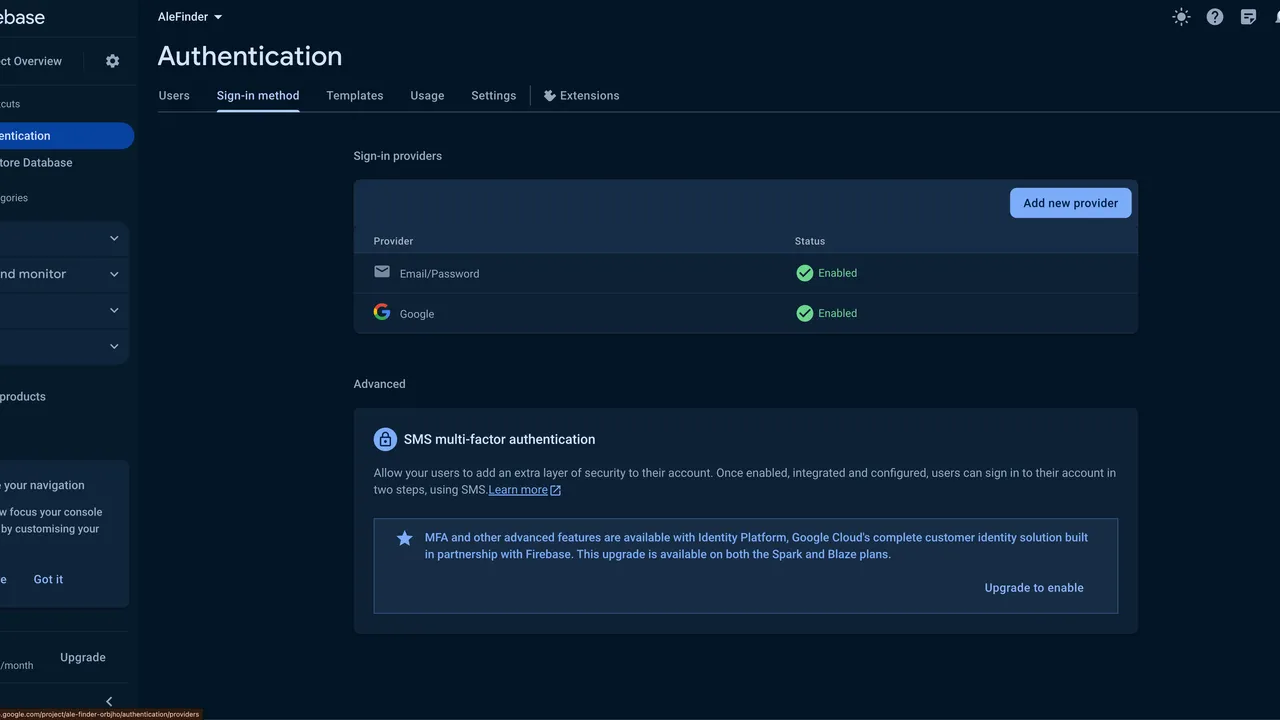The width and height of the screenshot is (1280, 720).
Task: Click the Google logo icon
Action: pyautogui.click(x=382, y=312)
